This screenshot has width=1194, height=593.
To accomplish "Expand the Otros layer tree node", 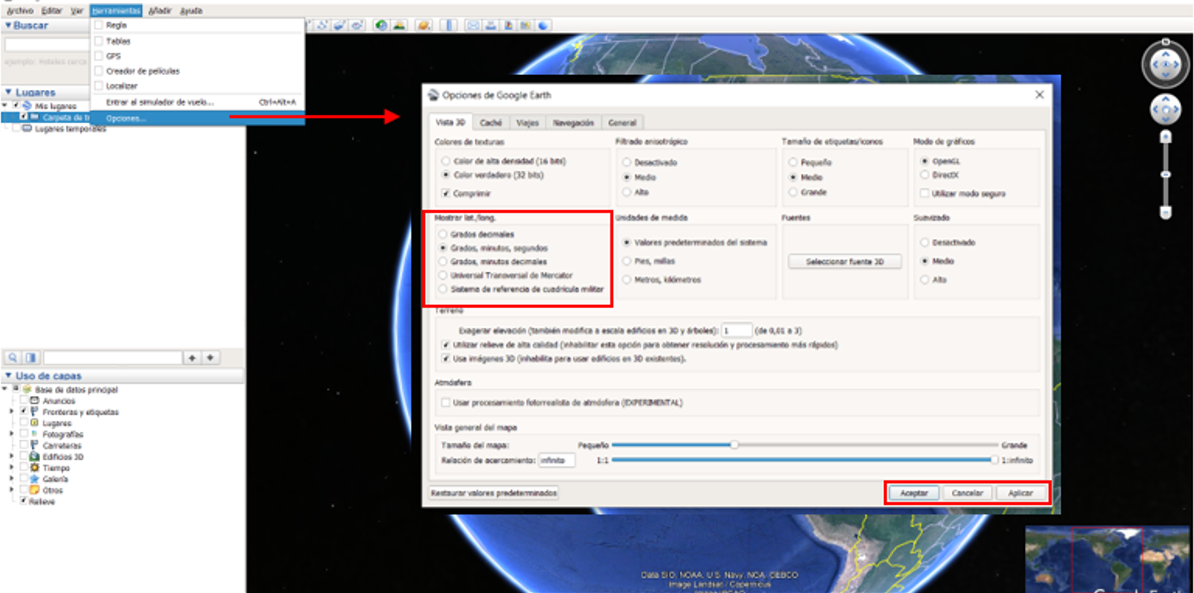I will pos(13,490).
